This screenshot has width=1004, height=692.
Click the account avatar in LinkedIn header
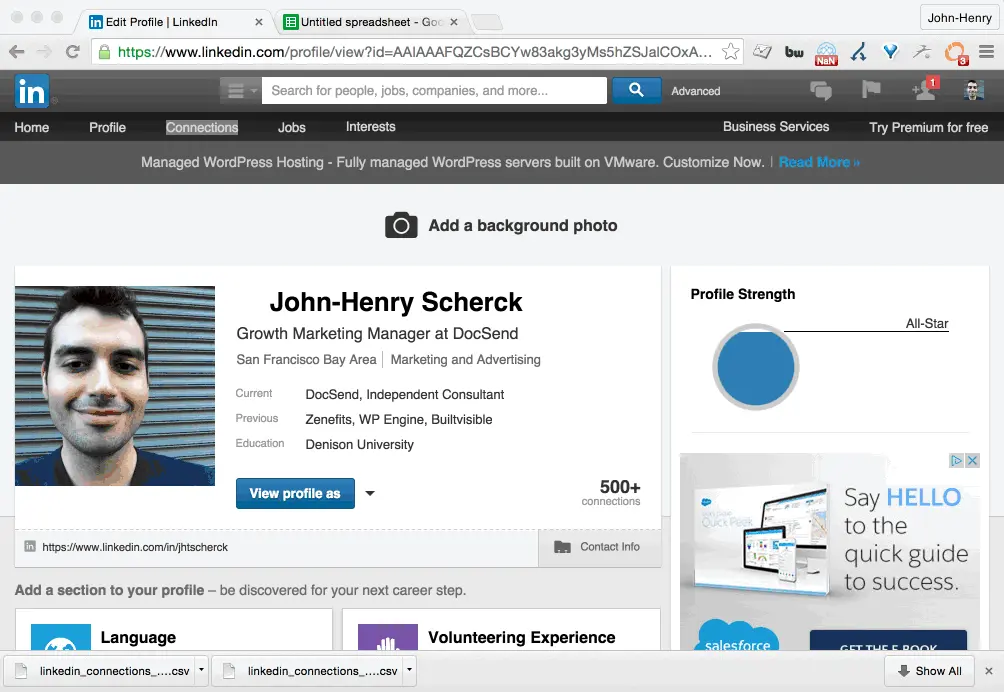coord(973,90)
